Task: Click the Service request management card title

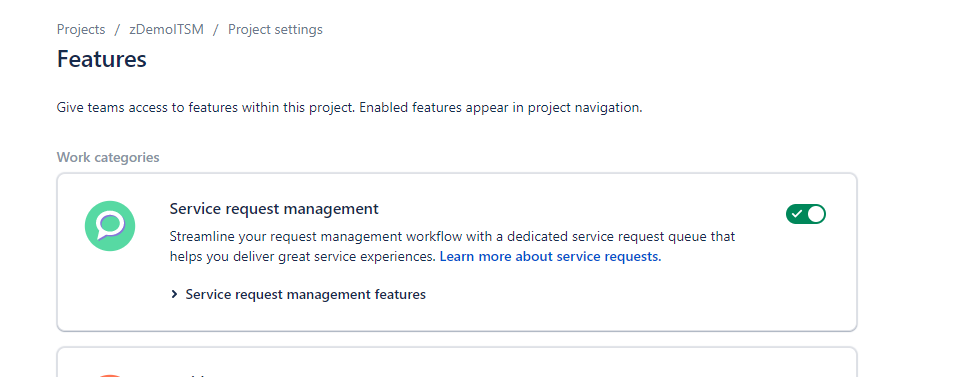Action: pyautogui.click(x=274, y=209)
